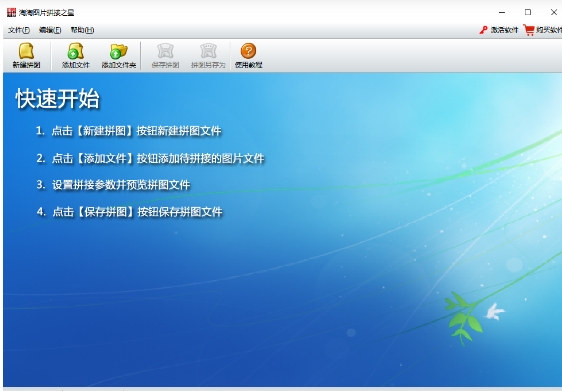Open the 帮助(H) menu
Screen dimensions: 562x391
pyautogui.click(x=82, y=30)
